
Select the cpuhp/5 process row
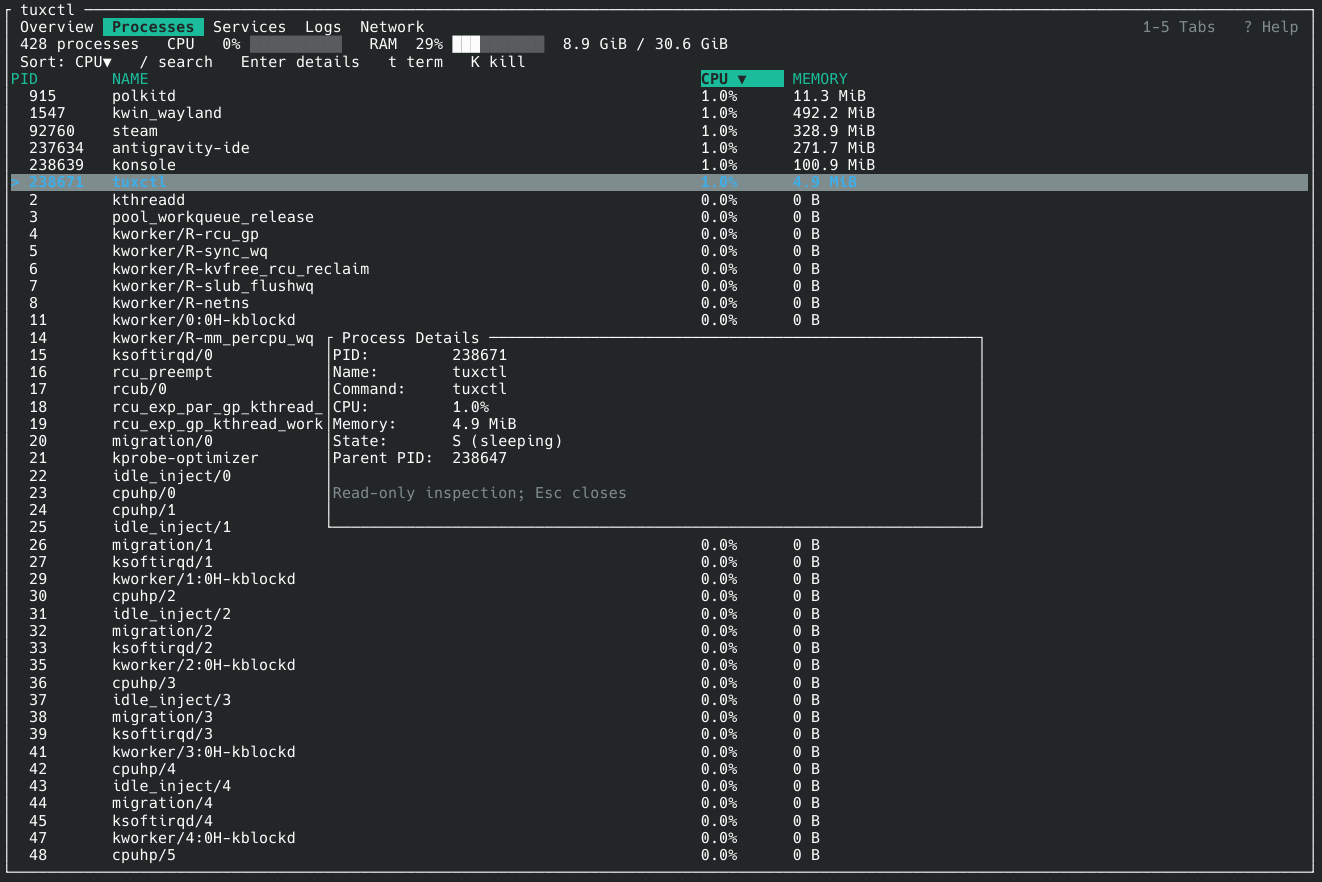point(659,855)
